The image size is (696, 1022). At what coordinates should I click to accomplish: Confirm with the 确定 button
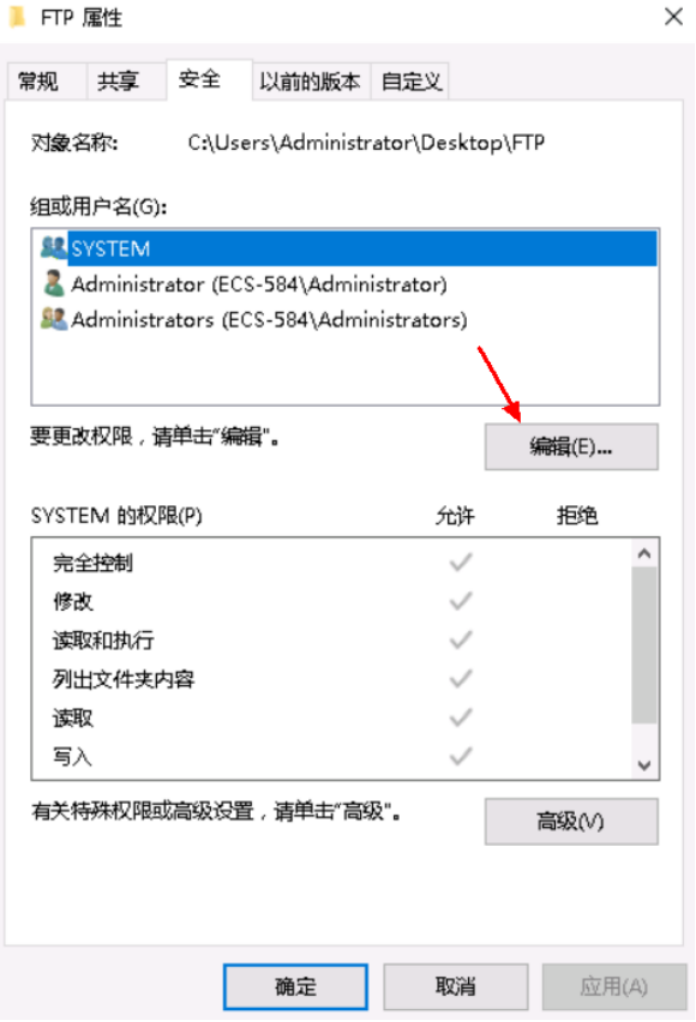(295, 987)
